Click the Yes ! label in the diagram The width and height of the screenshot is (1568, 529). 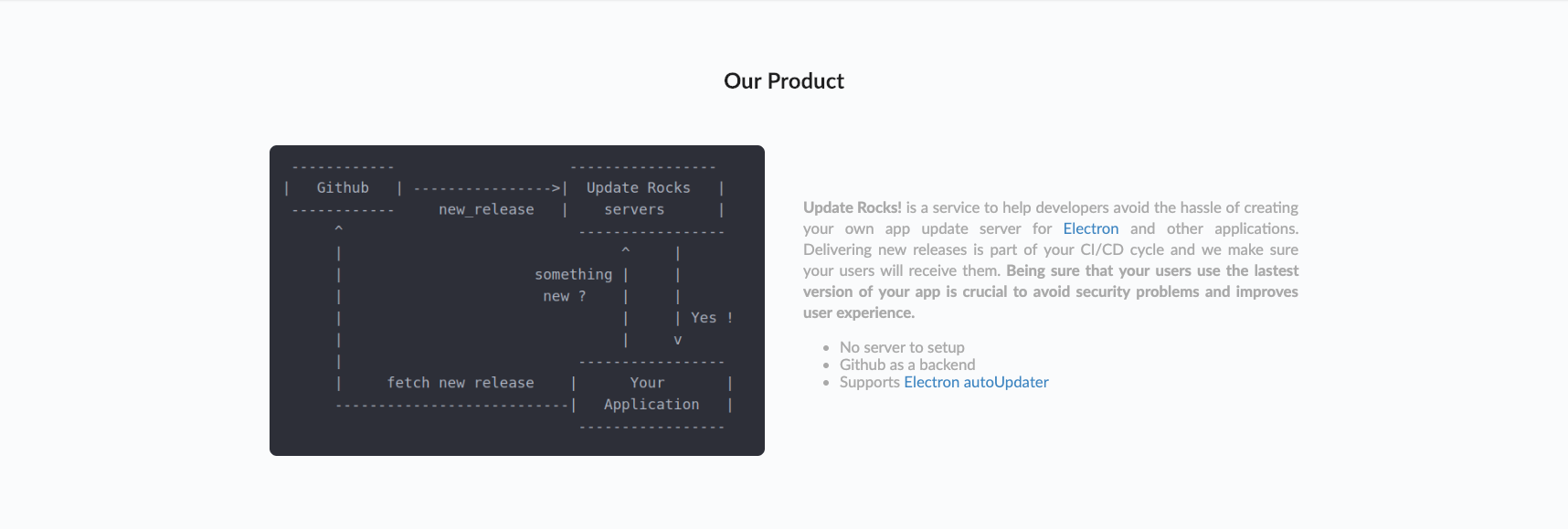[712, 318]
